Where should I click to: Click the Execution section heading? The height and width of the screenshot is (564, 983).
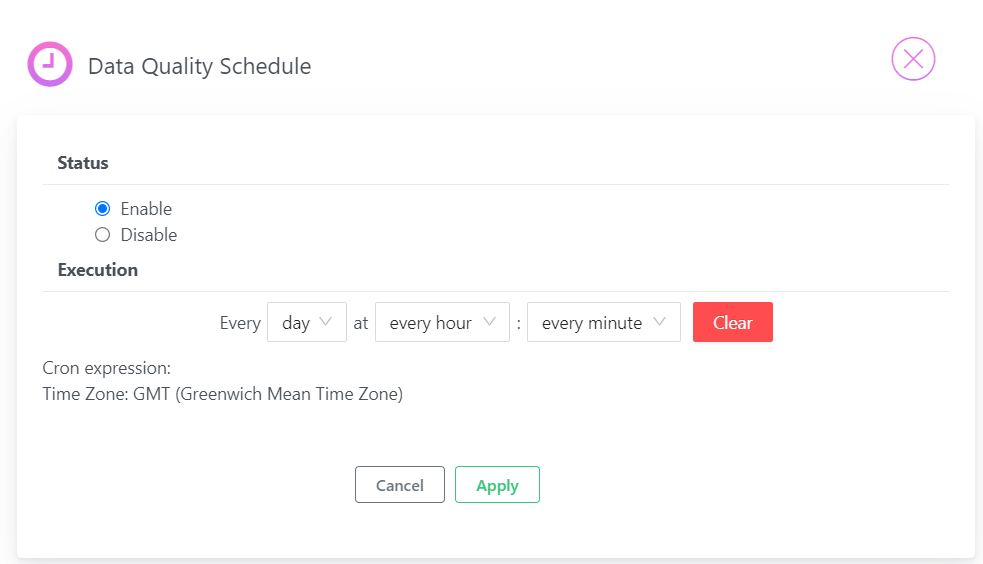(x=98, y=270)
